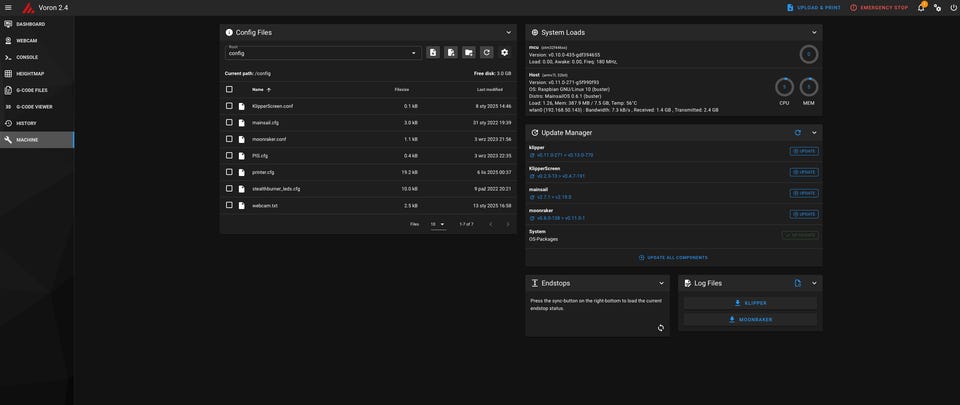Click the Voron red logo
The image size is (960, 405).
28,8
